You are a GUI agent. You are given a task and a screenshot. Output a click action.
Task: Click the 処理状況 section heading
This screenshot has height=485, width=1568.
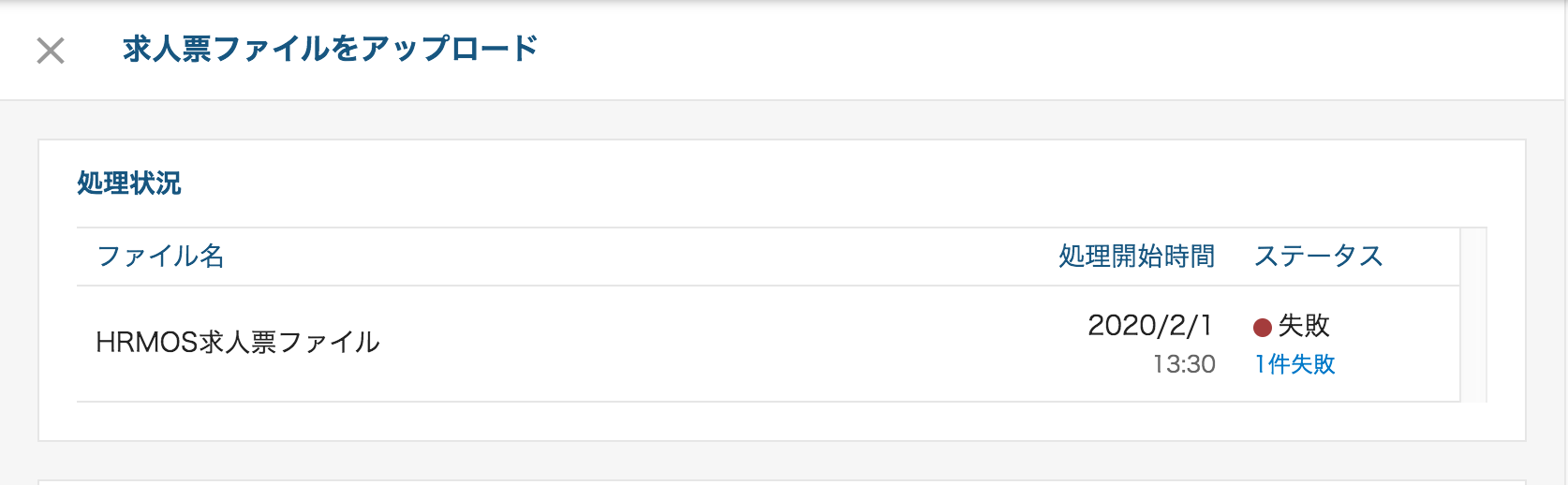tap(129, 183)
